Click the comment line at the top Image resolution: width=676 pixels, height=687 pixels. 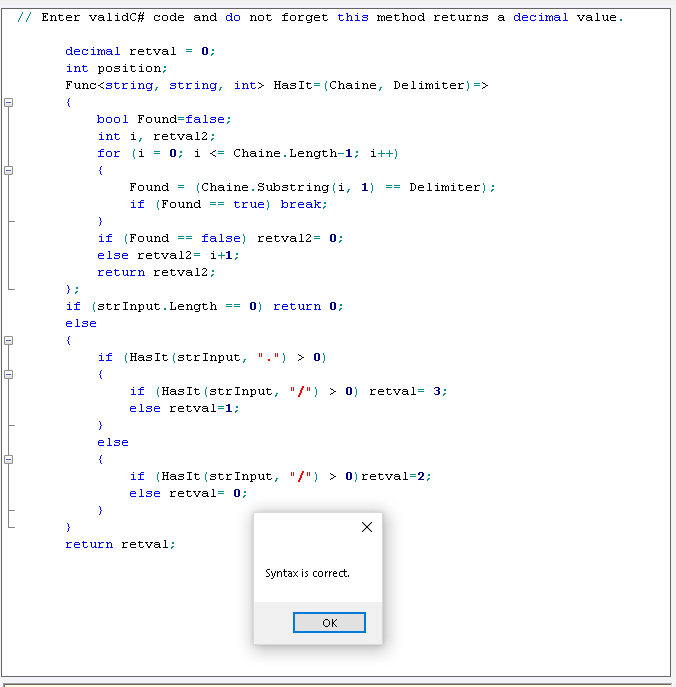click(320, 18)
